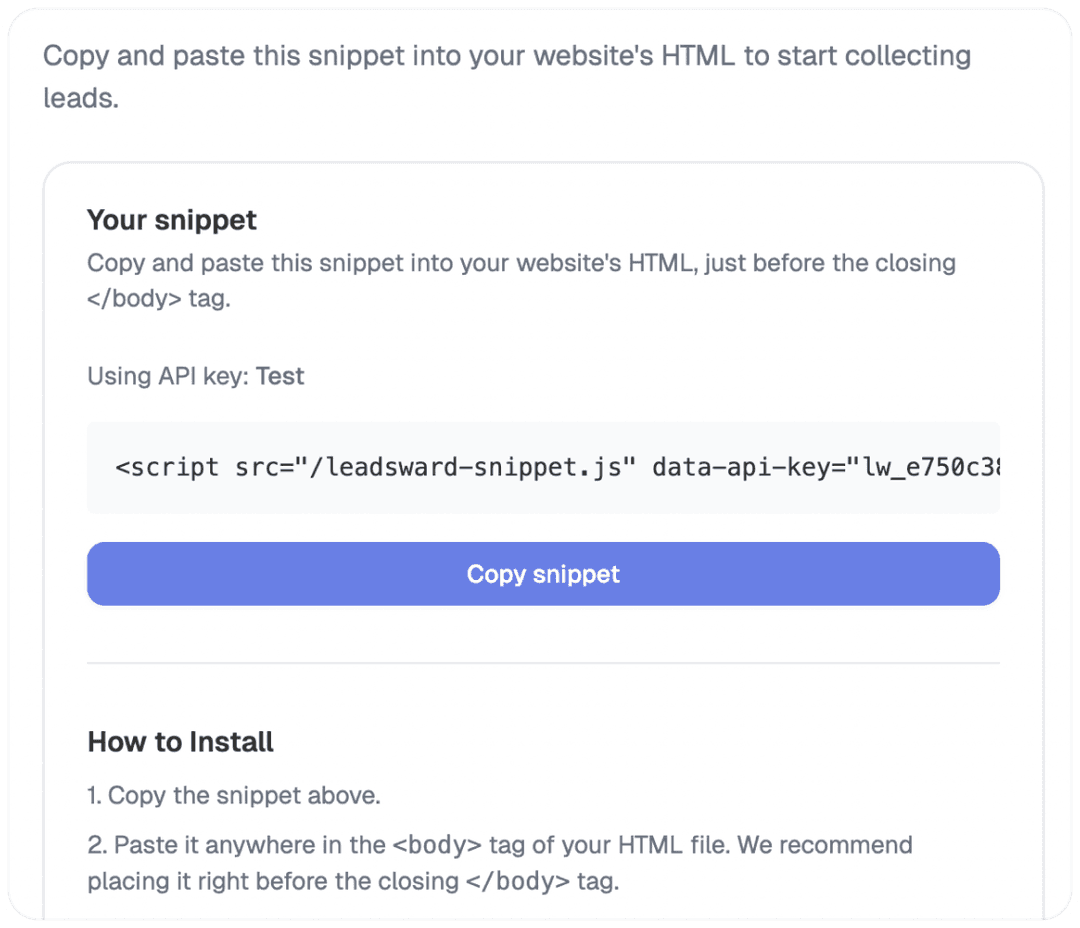Image resolution: width=1080 pixels, height=928 pixels.
Task: Click the description paragraph under Your snippet
Action: (521, 280)
